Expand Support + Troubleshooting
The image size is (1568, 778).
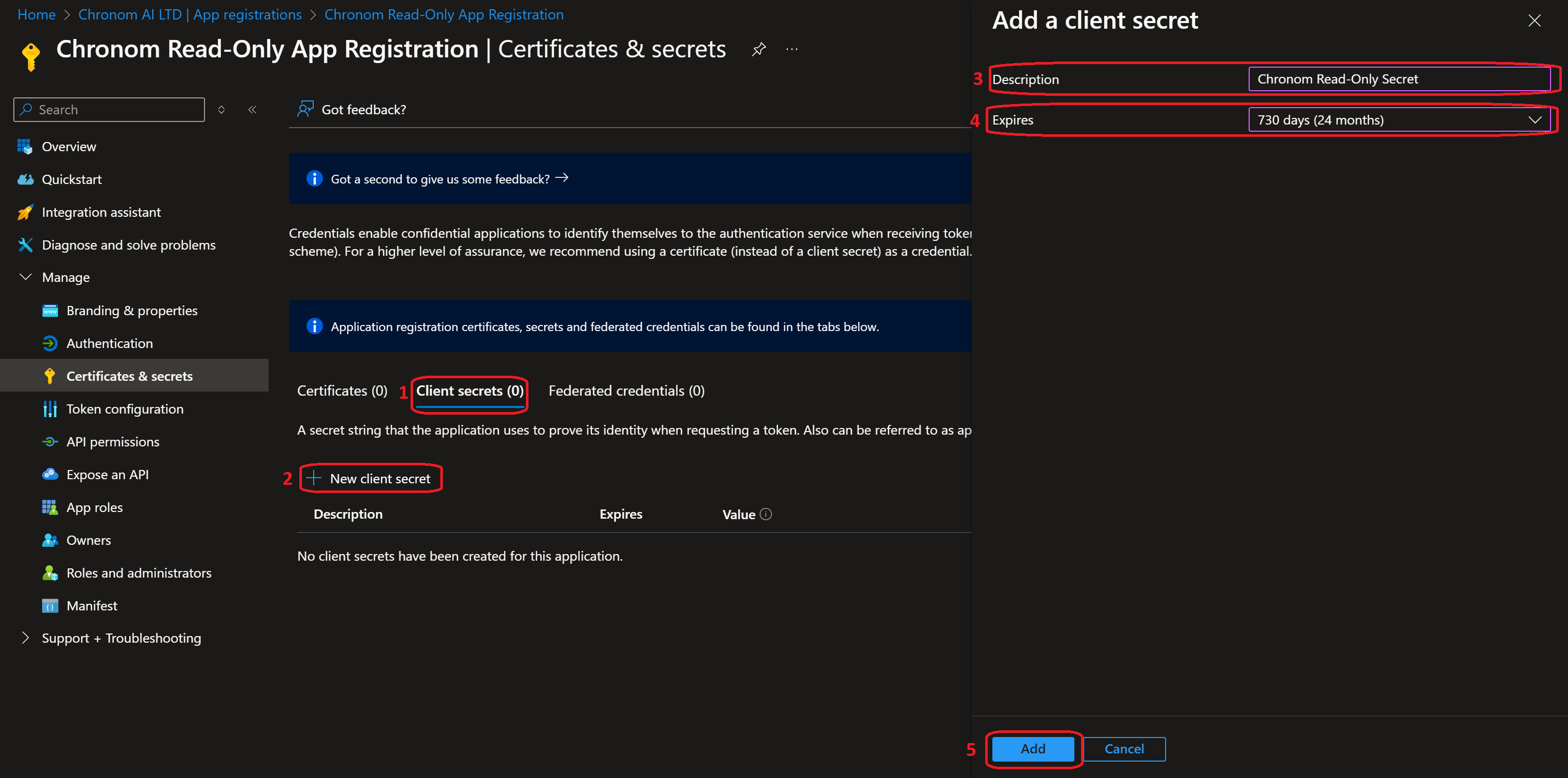(x=25, y=638)
